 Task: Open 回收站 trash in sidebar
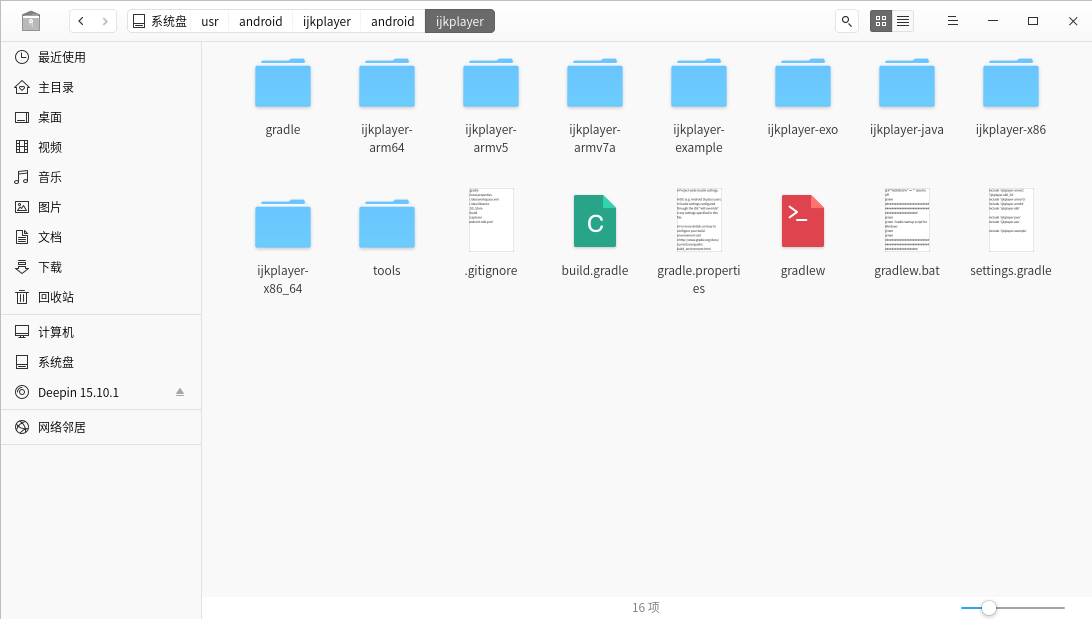tap(101, 297)
